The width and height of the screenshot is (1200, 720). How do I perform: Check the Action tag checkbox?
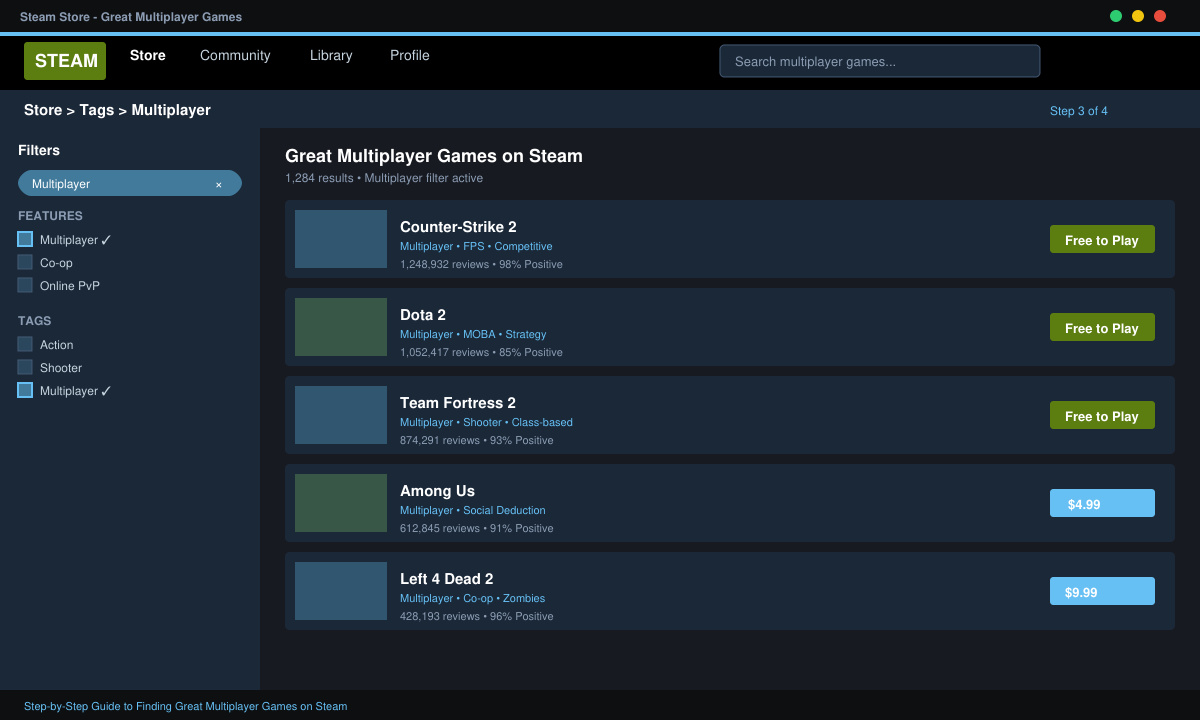click(25, 344)
